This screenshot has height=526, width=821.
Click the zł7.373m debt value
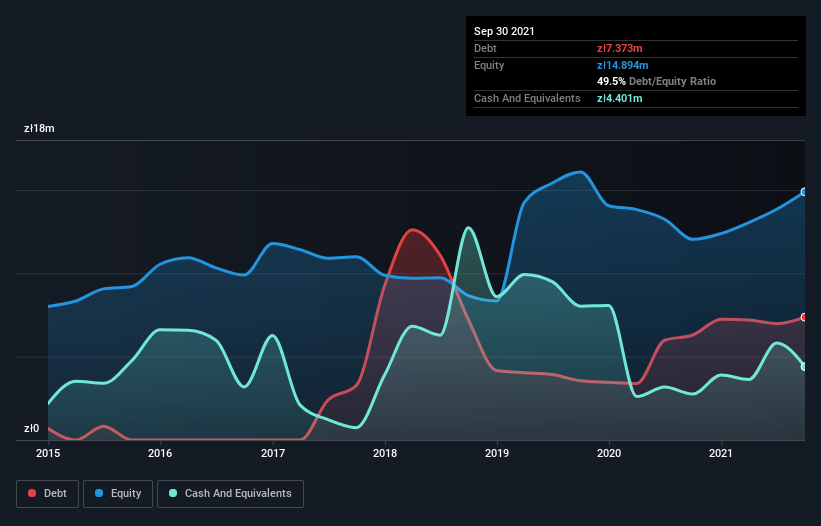point(619,48)
